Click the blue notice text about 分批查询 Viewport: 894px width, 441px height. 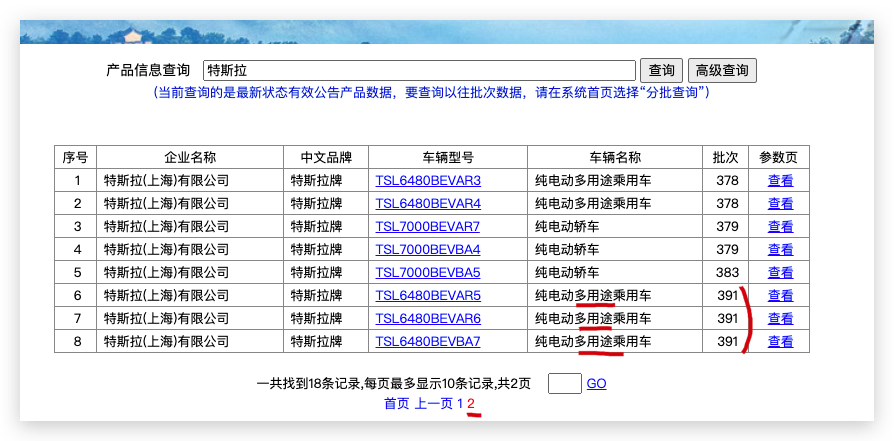tap(431, 92)
